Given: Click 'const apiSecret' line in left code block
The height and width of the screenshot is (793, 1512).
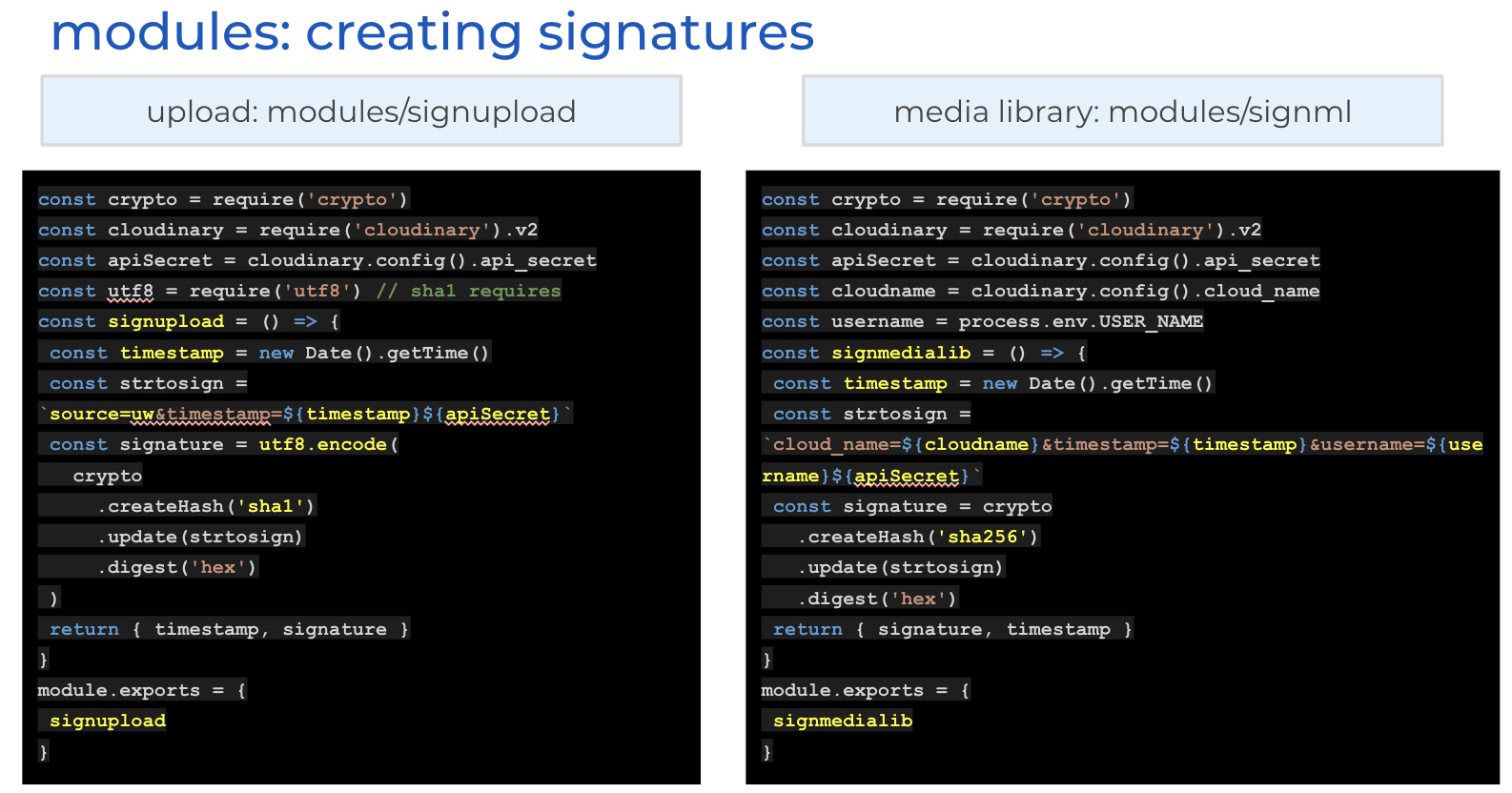Looking at the screenshot, I should pyautogui.click(x=317, y=260).
